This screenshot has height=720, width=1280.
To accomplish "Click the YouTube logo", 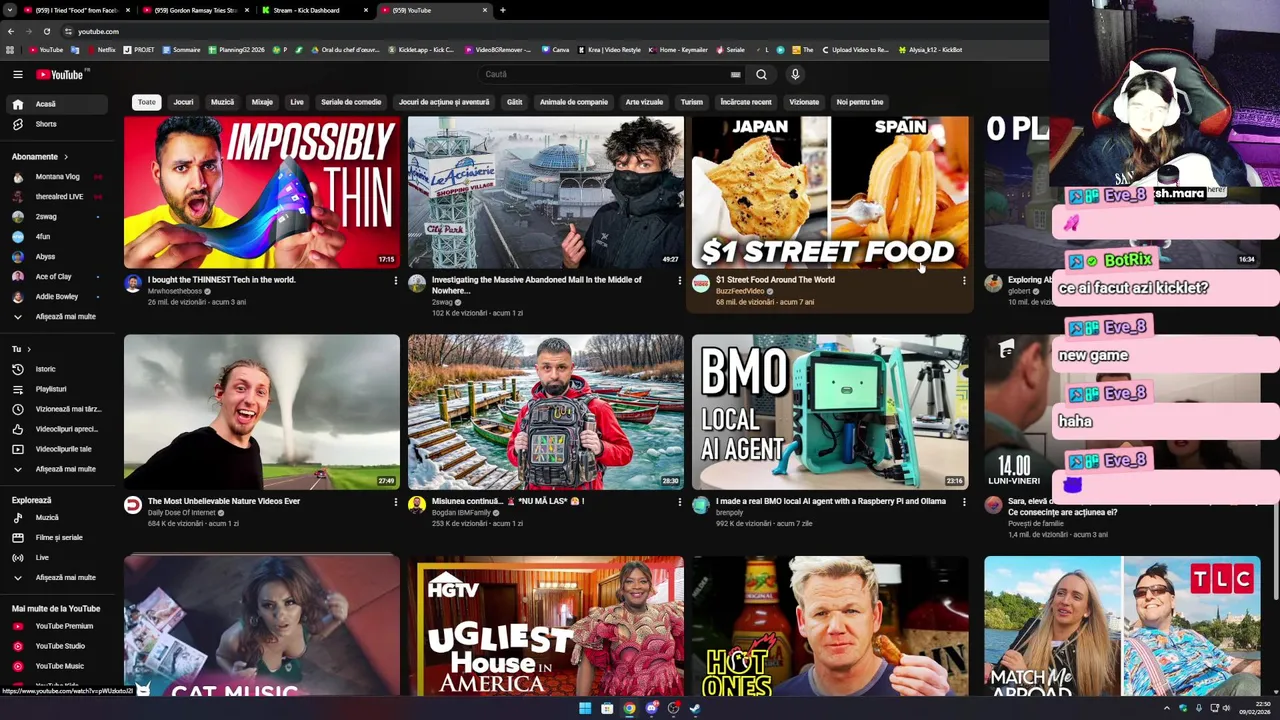I will point(60,74).
